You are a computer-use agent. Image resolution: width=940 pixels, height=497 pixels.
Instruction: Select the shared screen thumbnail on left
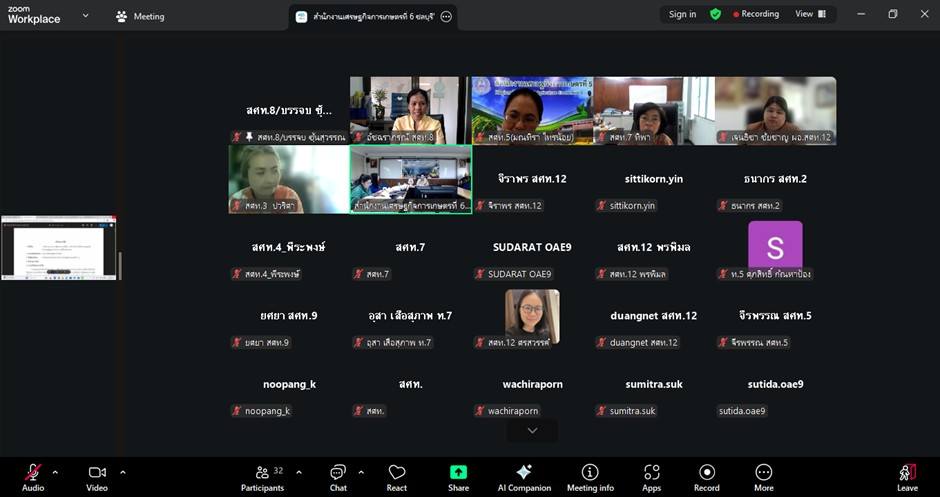pos(59,248)
